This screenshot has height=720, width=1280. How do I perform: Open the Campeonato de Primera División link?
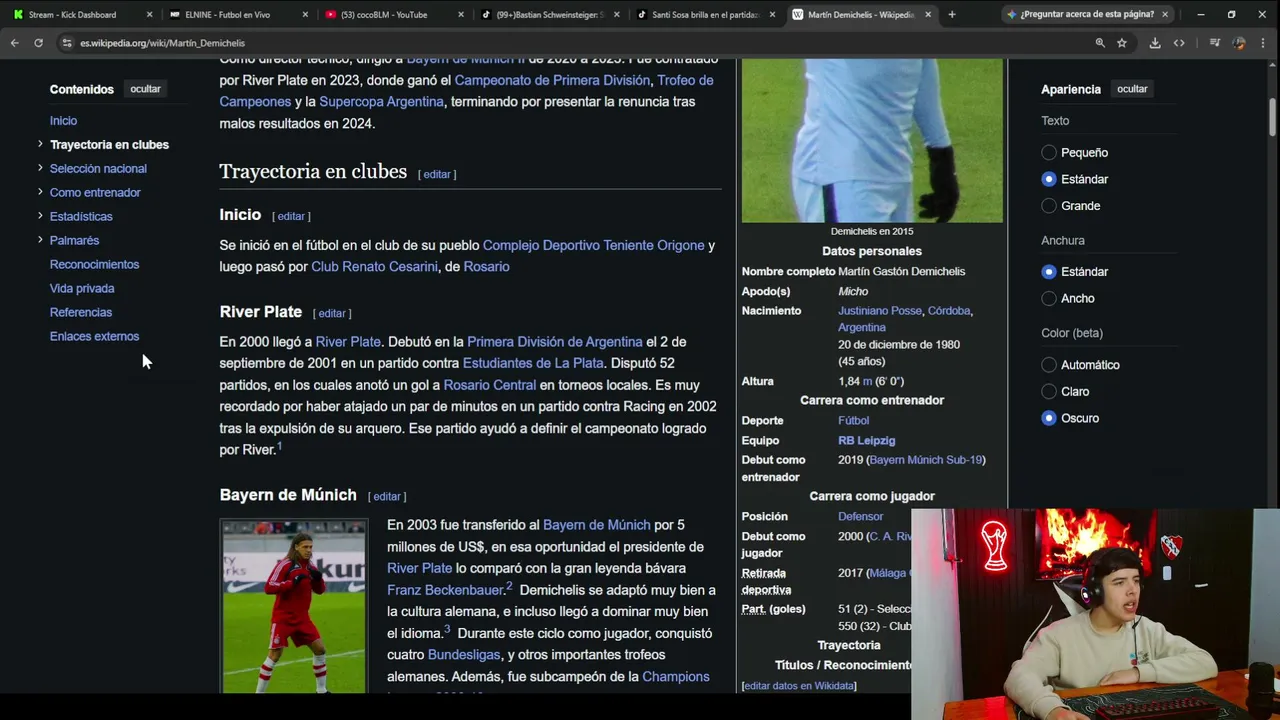(x=552, y=80)
